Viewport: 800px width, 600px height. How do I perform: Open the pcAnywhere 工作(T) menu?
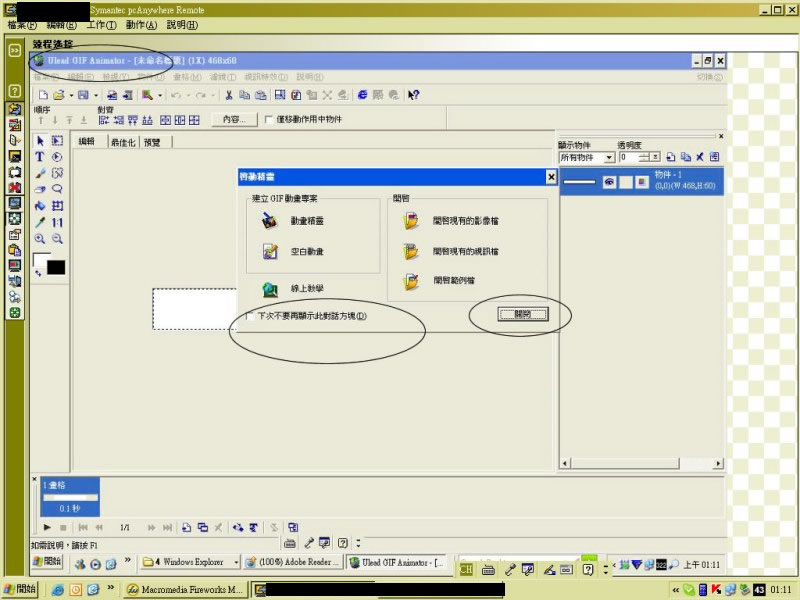tap(101, 24)
